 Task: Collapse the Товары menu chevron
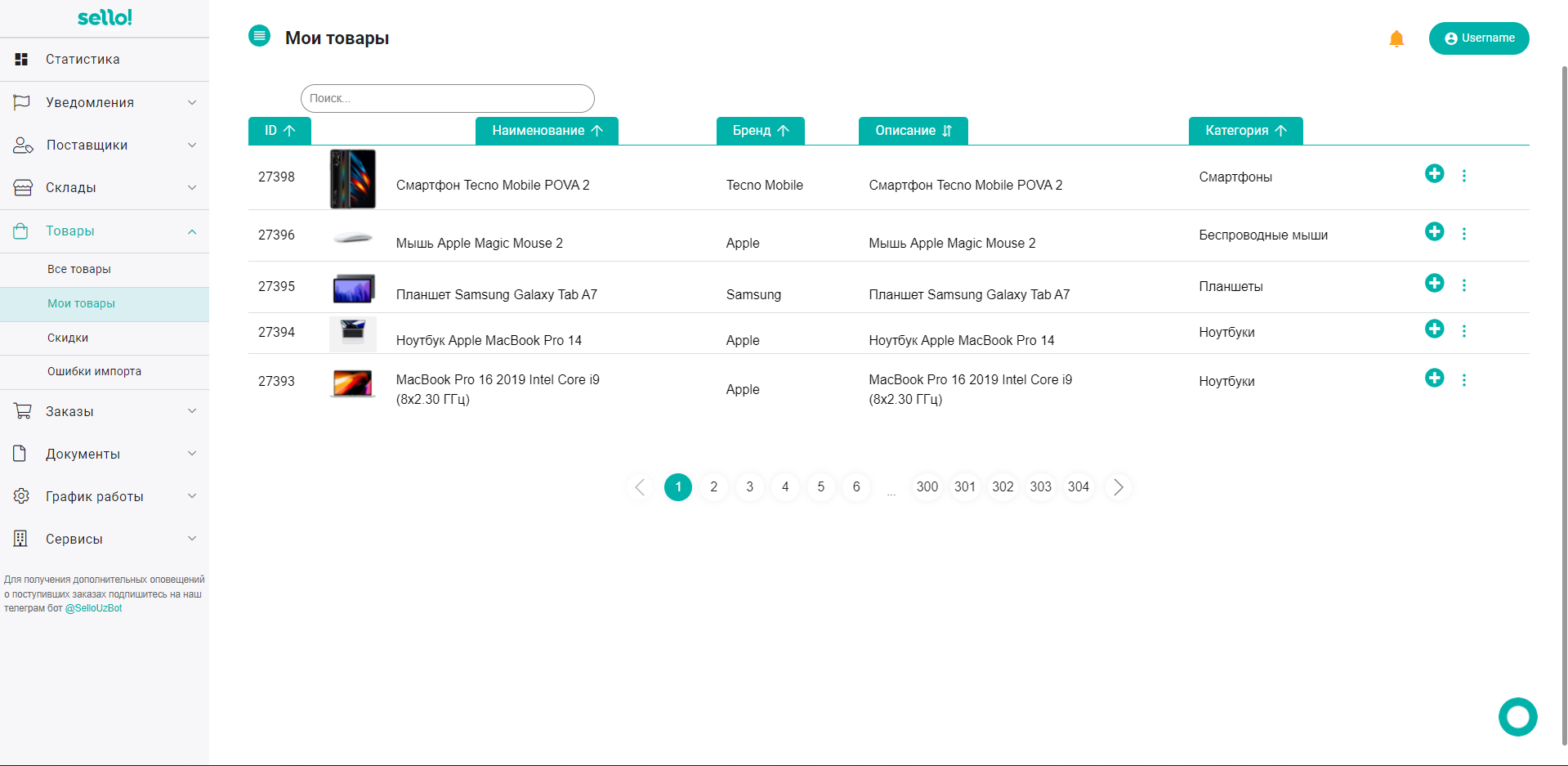pos(192,231)
